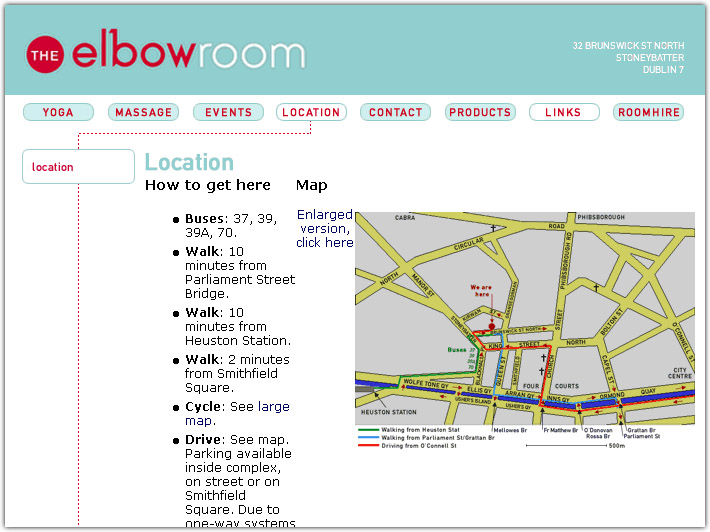Click the Parliament Street Bridge walk item
710x532 pixels.
[x=240, y=273]
